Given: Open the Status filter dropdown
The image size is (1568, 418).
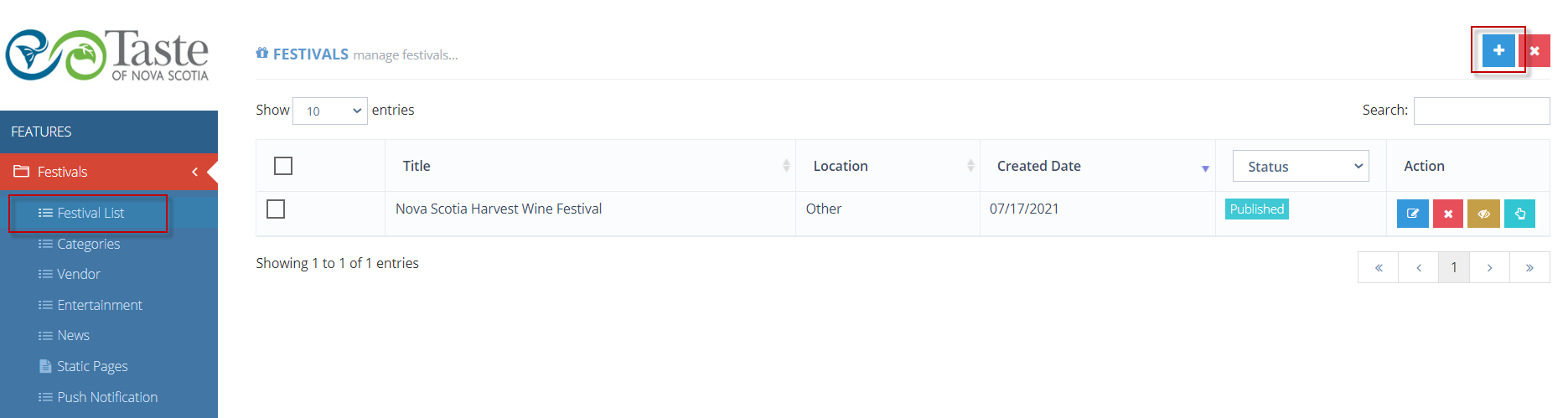Looking at the screenshot, I should [x=1301, y=166].
